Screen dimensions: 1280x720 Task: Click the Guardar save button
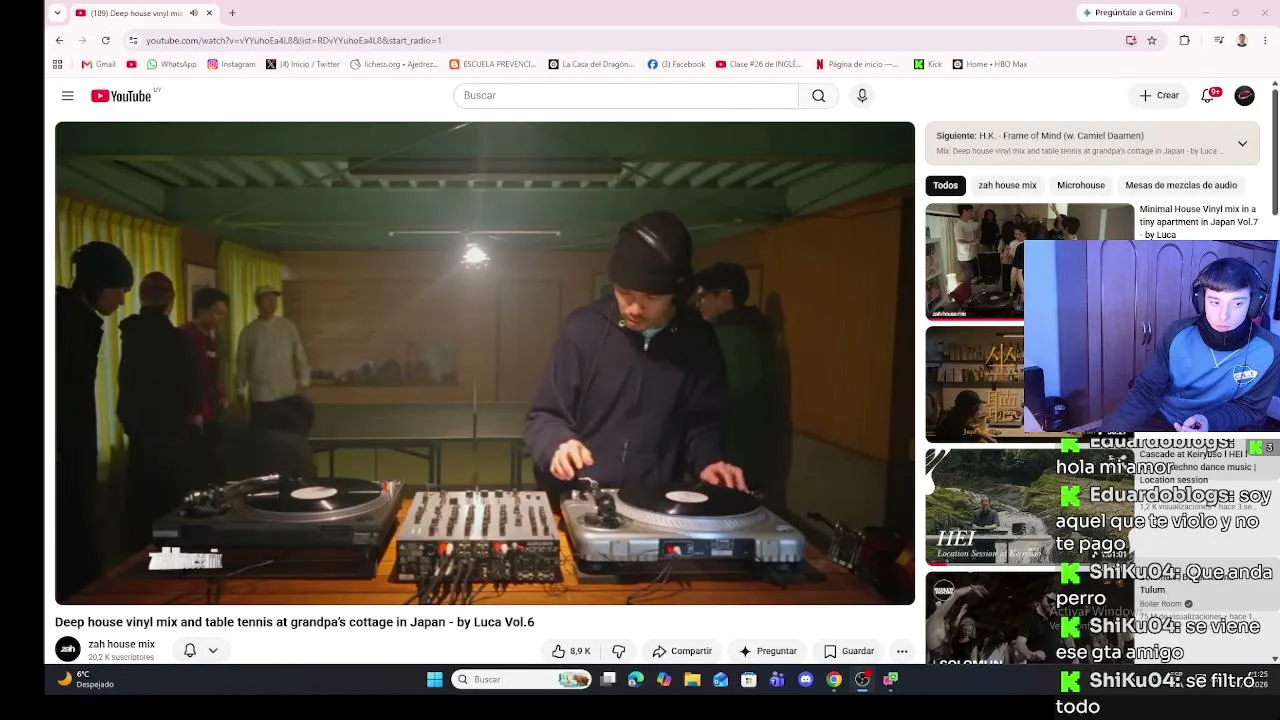coord(849,651)
